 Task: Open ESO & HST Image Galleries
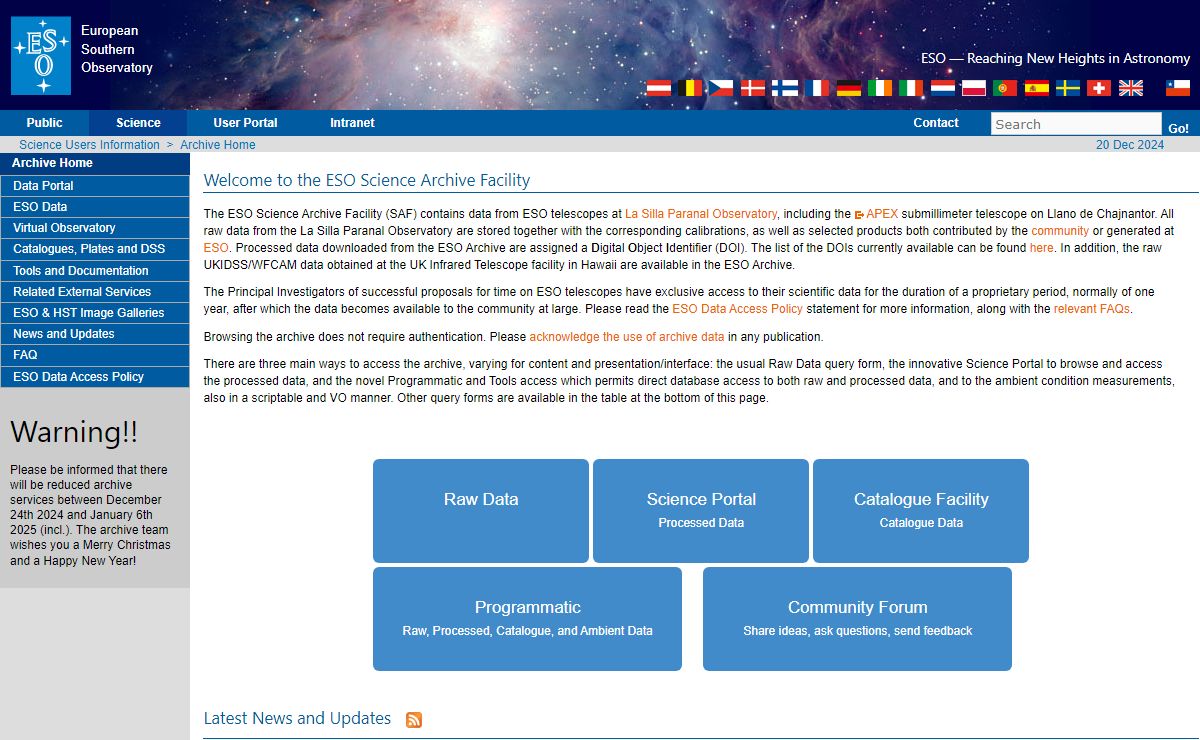click(x=95, y=313)
